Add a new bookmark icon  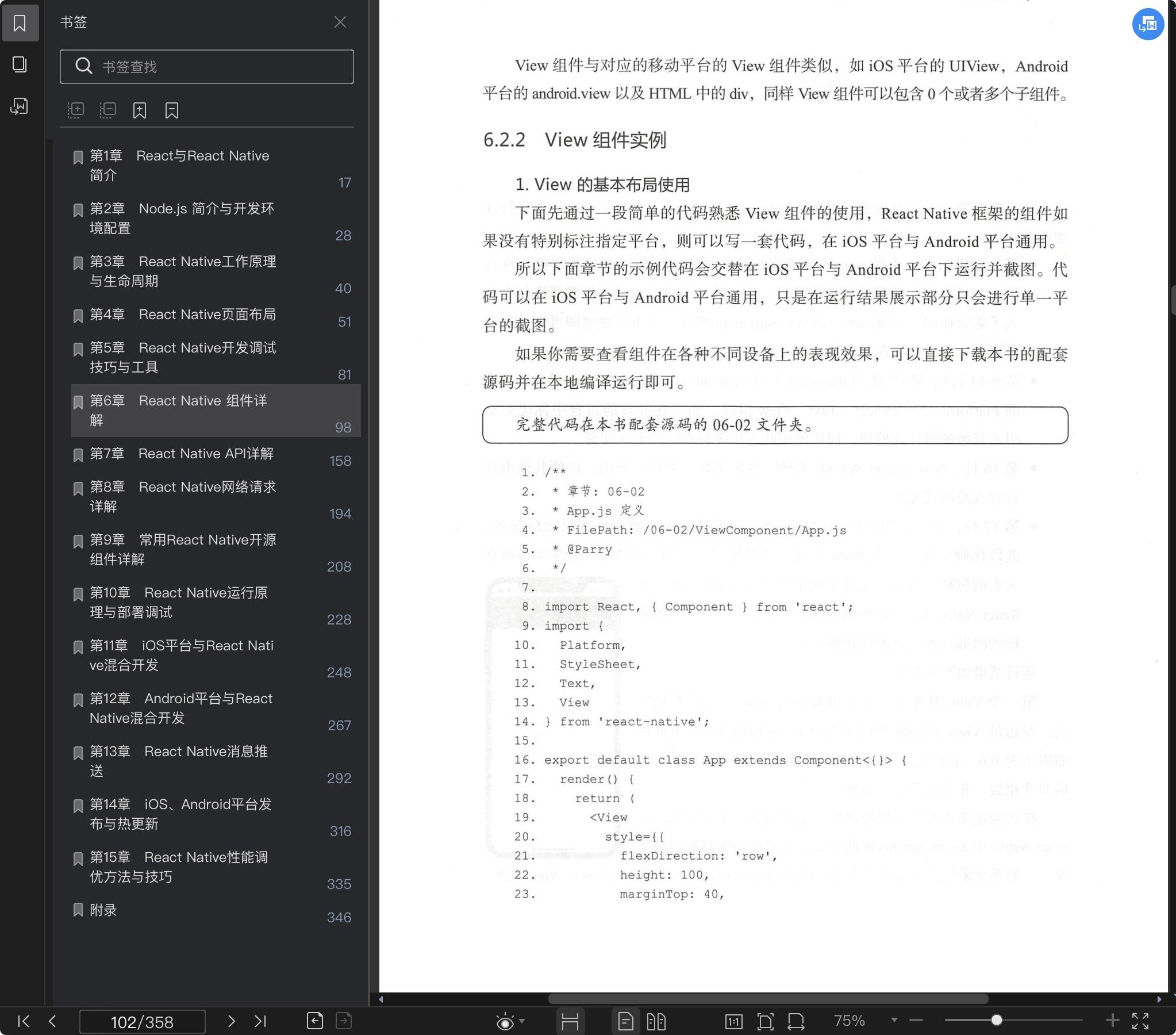pyautogui.click(x=139, y=110)
